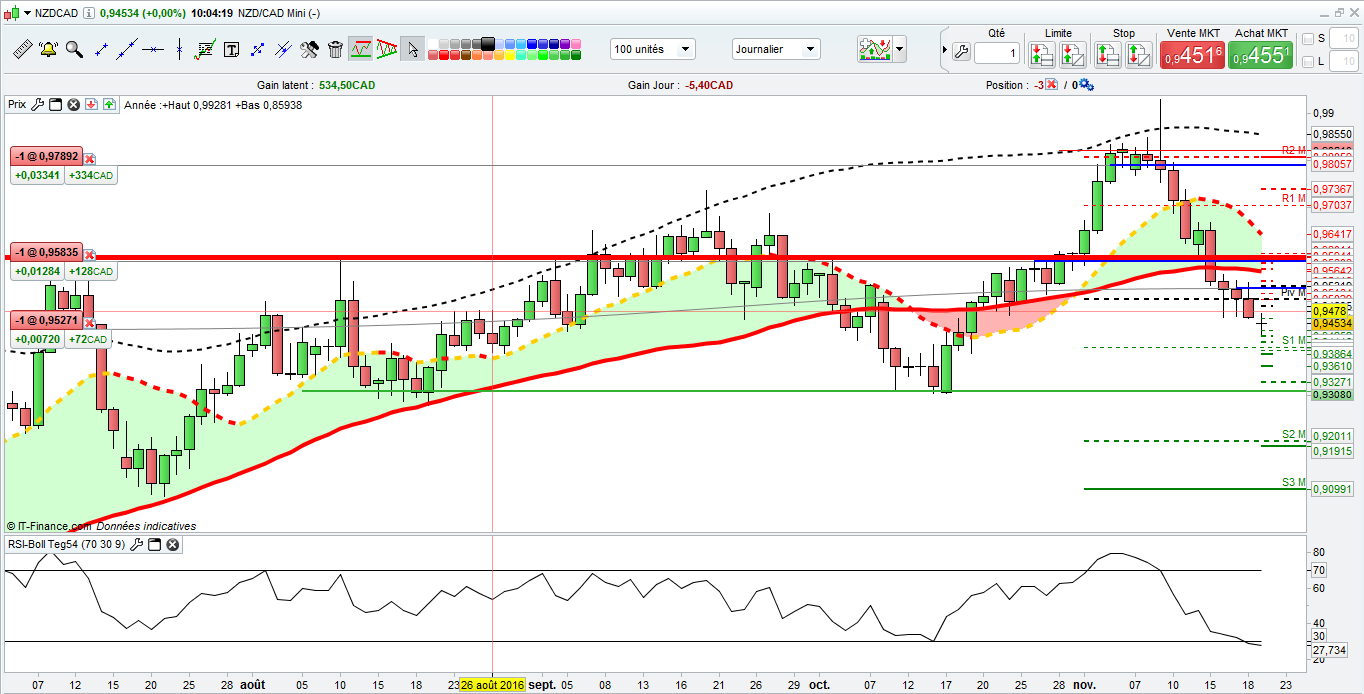Image resolution: width=1364 pixels, height=694 pixels.
Task: Select the horizontal line tool
Action: coord(153,49)
